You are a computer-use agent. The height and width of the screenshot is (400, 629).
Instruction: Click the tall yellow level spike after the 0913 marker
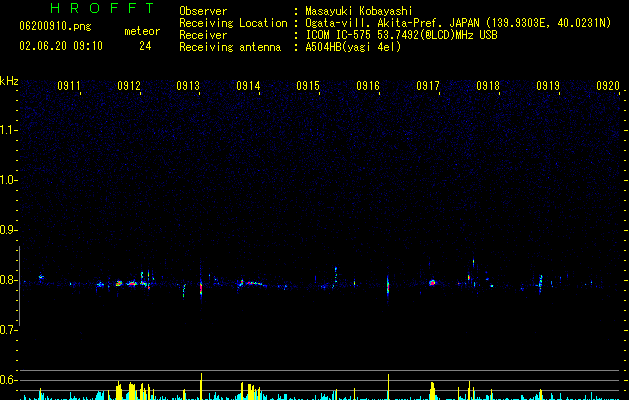tap(201, 386)
